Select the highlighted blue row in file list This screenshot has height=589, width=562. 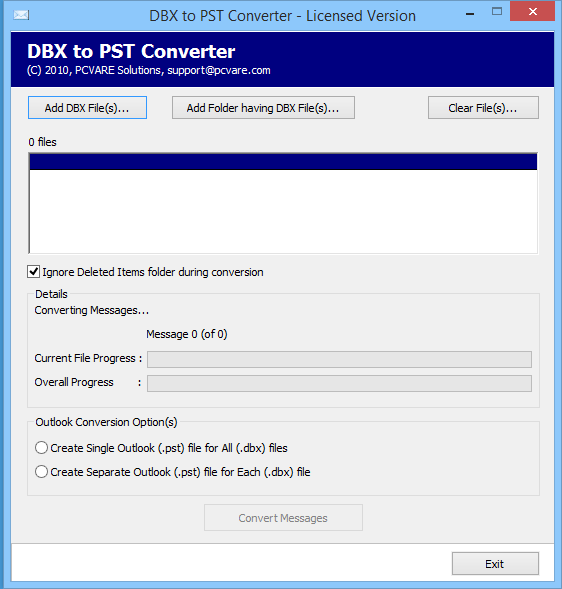pos(283,162)
